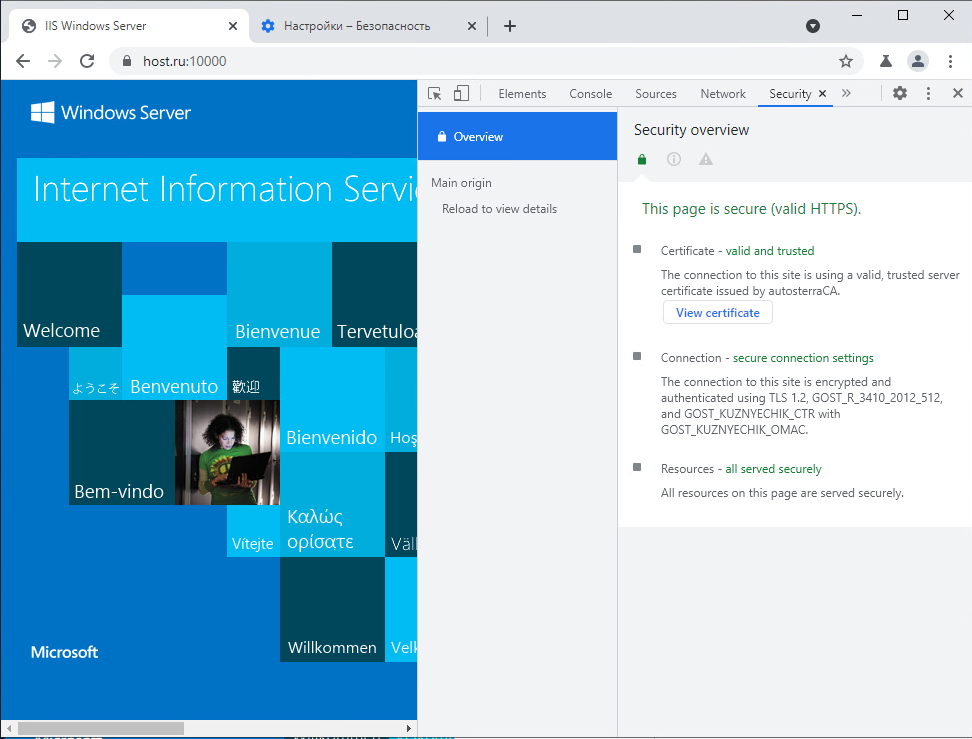Click 'Resources - all served securely' heading
Image resolution: width=972 pixels, height=739 pixels.
point(741,469)
